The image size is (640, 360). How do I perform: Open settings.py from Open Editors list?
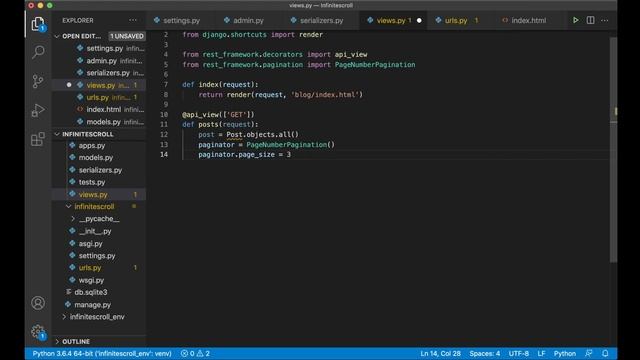[99, 48]
